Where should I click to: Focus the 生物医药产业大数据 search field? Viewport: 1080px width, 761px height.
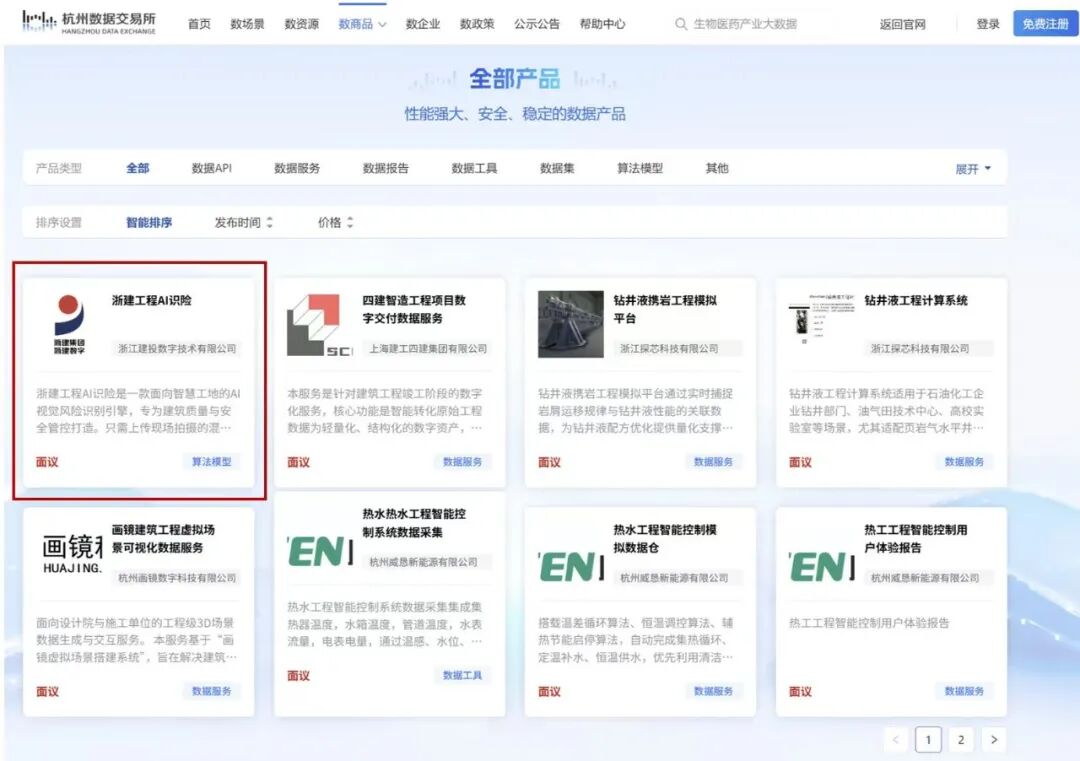[x=745, y=24]
